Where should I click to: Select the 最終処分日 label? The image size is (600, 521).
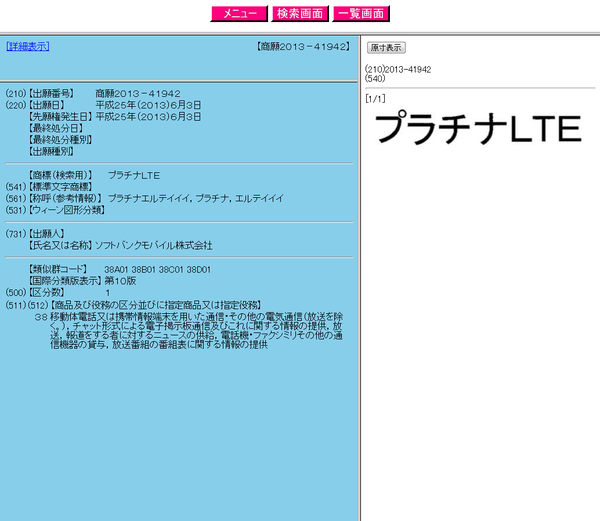click(56, 128)
